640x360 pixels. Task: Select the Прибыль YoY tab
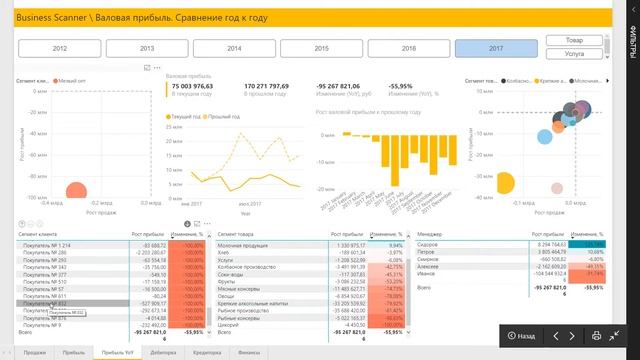click(118, 353)
